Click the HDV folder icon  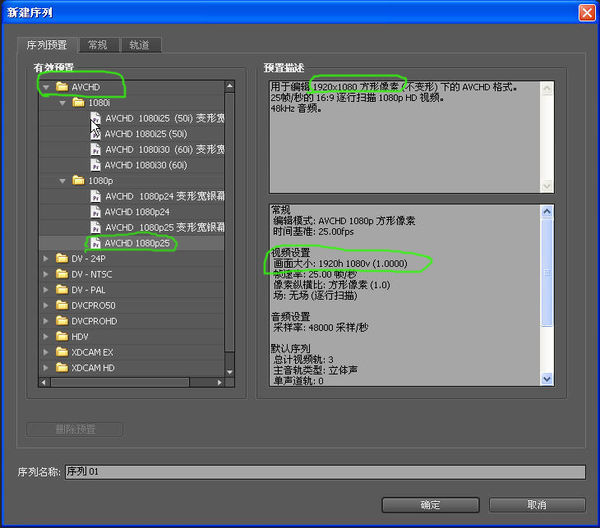61,336
